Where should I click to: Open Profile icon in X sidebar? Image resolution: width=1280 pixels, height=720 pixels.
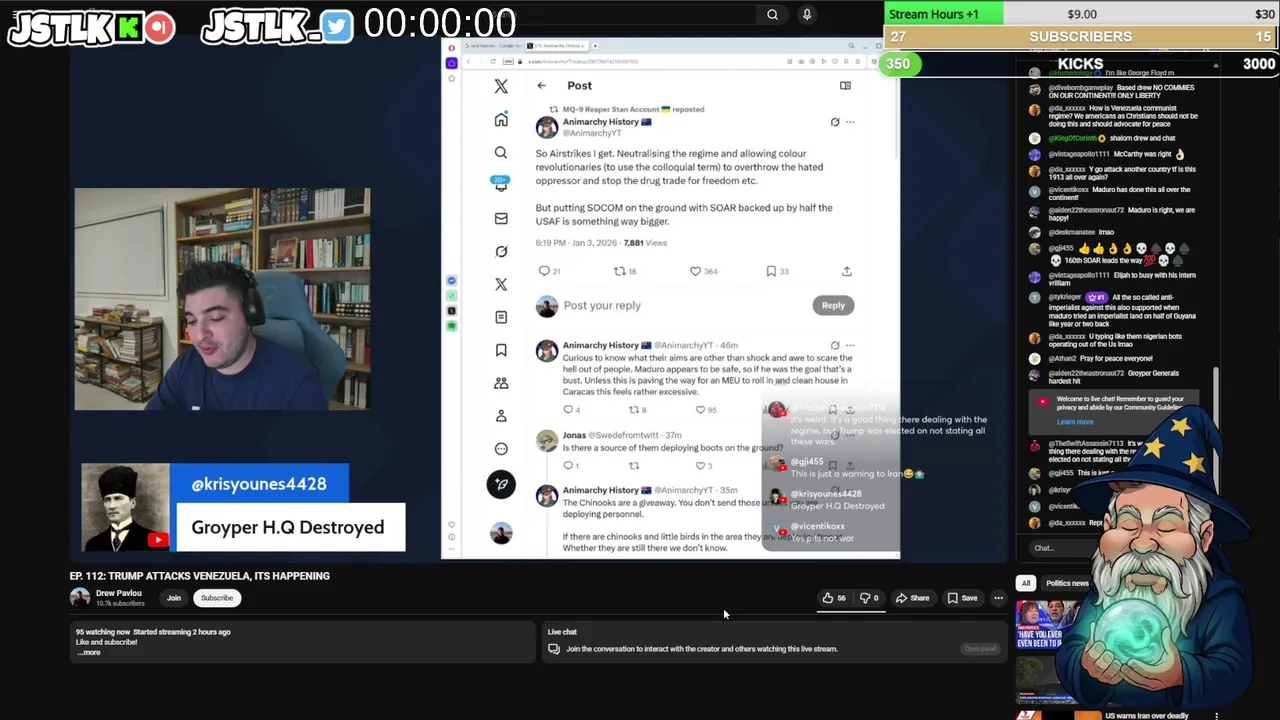coord(501,416)
